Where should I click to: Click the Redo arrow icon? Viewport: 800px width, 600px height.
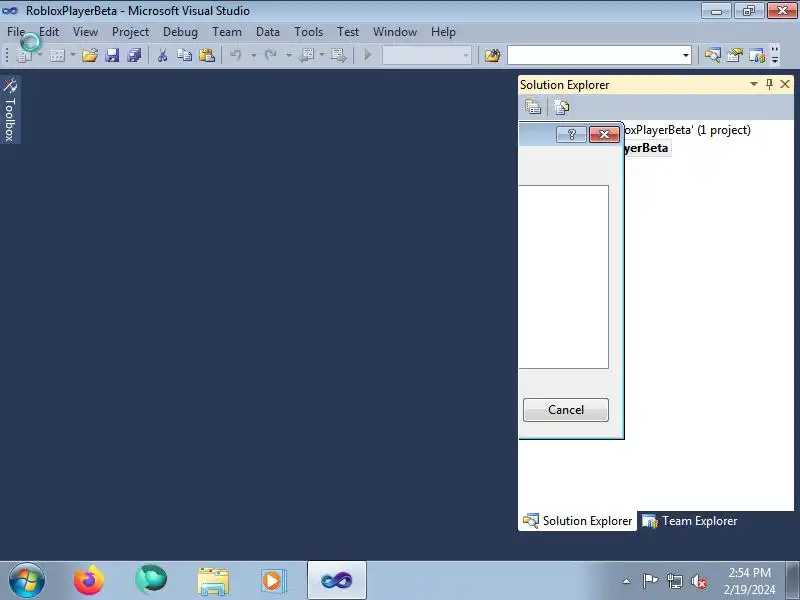pos(271,55)
